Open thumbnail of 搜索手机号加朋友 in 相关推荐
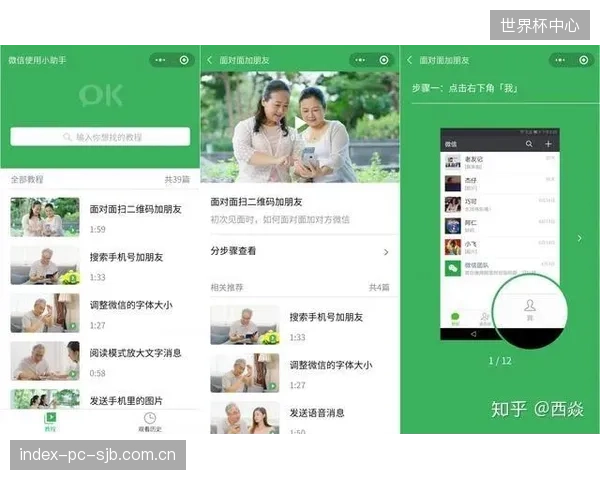Image resolution: width=600 pixels, height=480 pixels. click(x=245, y=325)
